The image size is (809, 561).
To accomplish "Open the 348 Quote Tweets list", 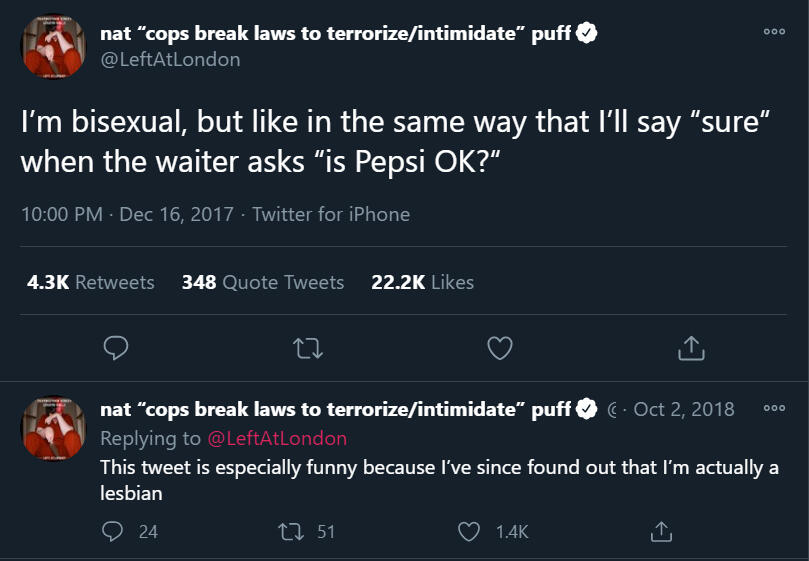I will coord(262,283).
